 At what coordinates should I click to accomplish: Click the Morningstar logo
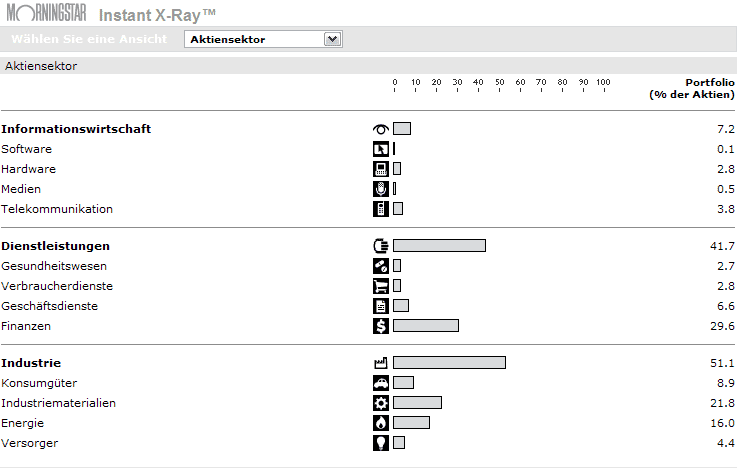pyautogui.click(x=47, y=14)
